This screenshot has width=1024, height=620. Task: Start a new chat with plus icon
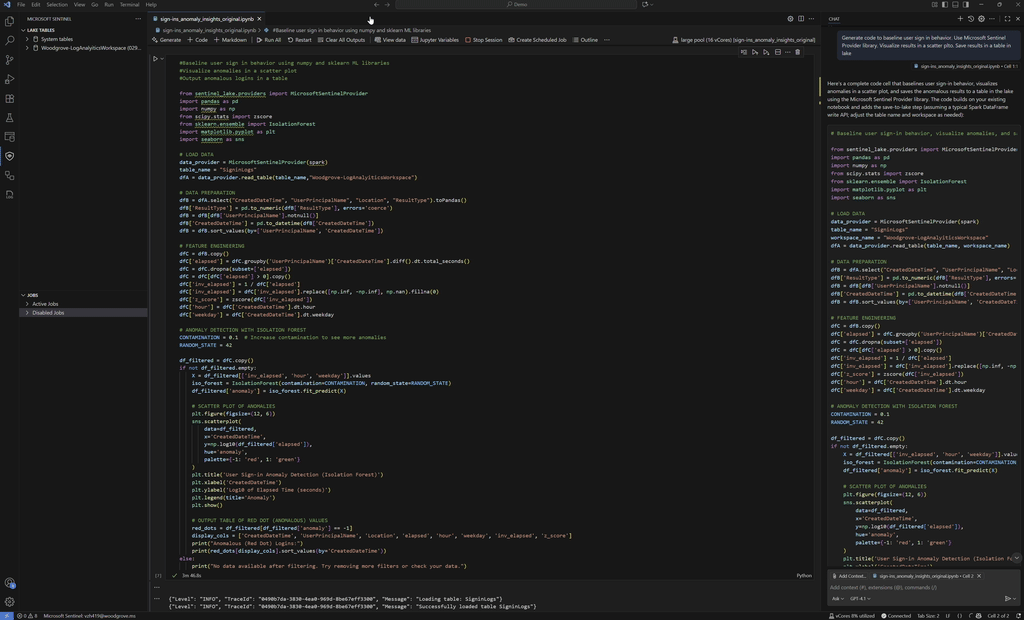click(x=960, y=18)
